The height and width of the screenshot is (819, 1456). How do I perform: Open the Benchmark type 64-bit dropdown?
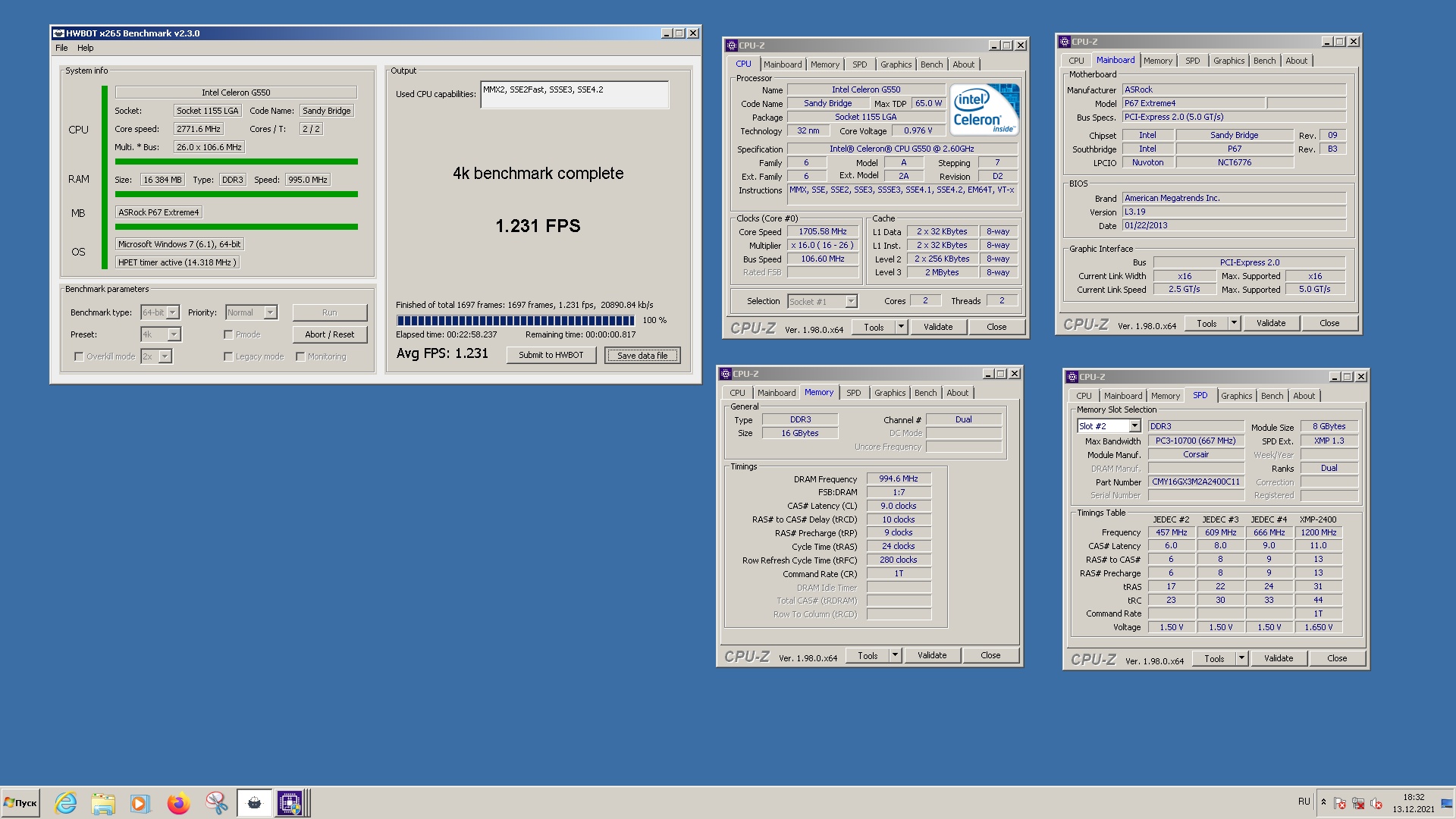tap(173, 312)
